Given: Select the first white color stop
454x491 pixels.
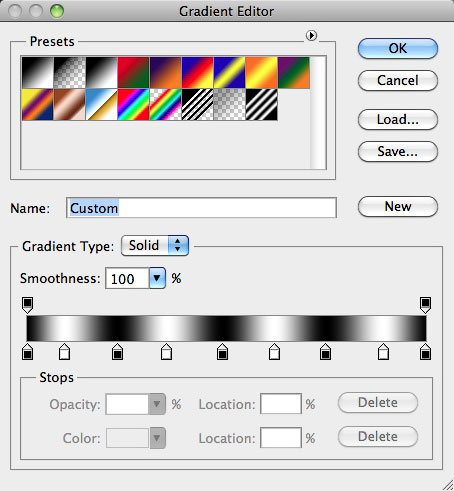Looking at the screenshot, I should pos(64,352).
